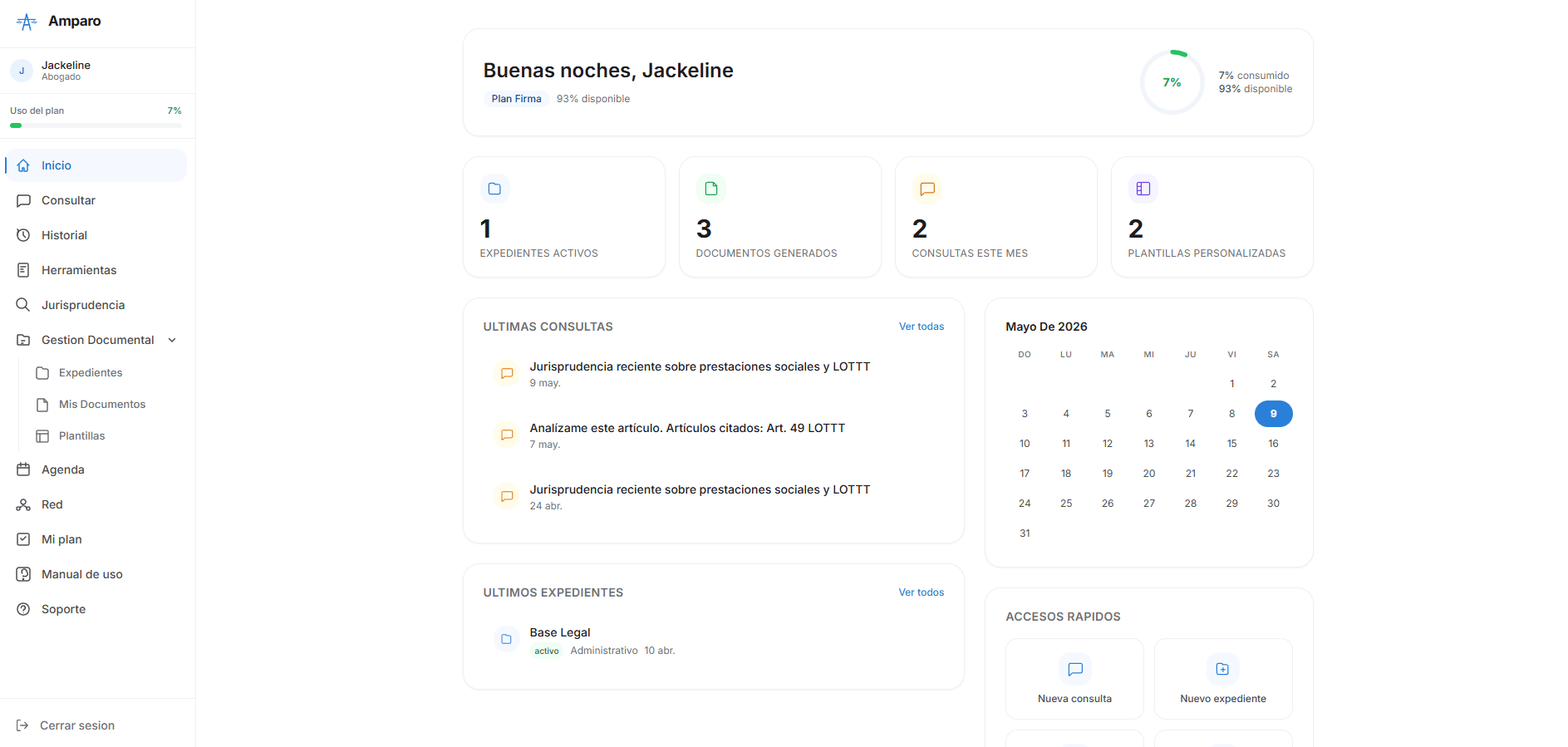Click the Expedientes Activos folder icon

tap(494, 189)
